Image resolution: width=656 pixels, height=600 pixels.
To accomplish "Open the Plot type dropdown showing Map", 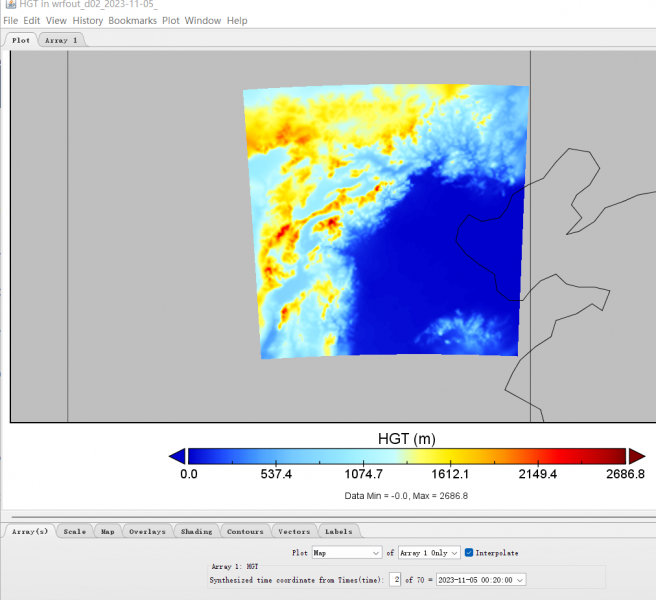I will tap(346, 552).
